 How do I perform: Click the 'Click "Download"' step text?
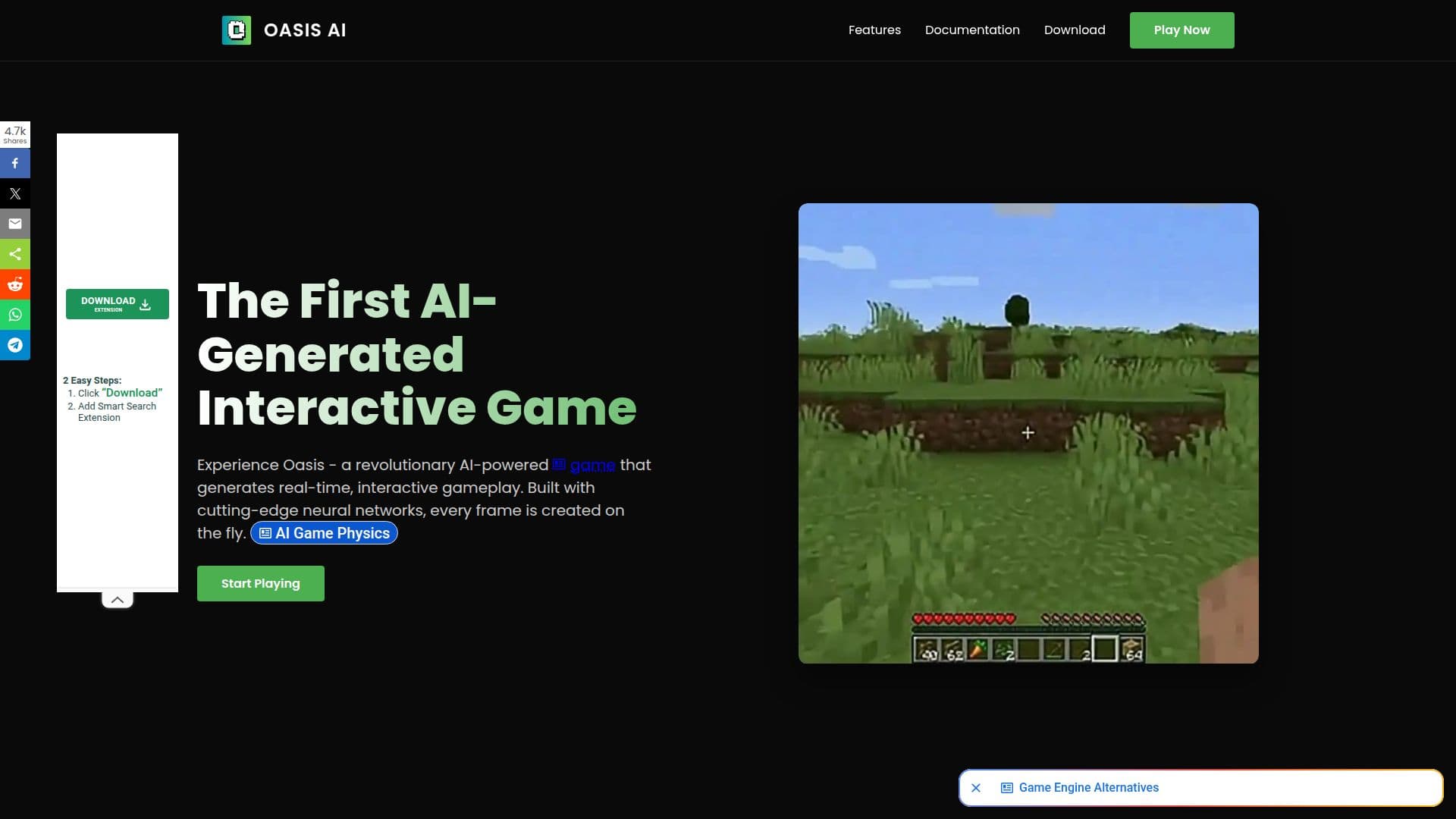click(x=120, y=393)
